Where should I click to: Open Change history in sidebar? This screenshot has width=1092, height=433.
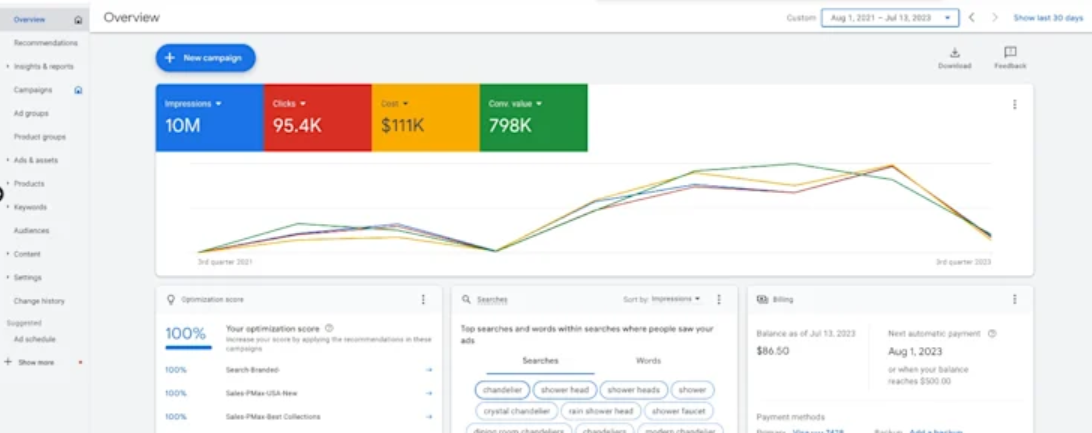(39, 301)
